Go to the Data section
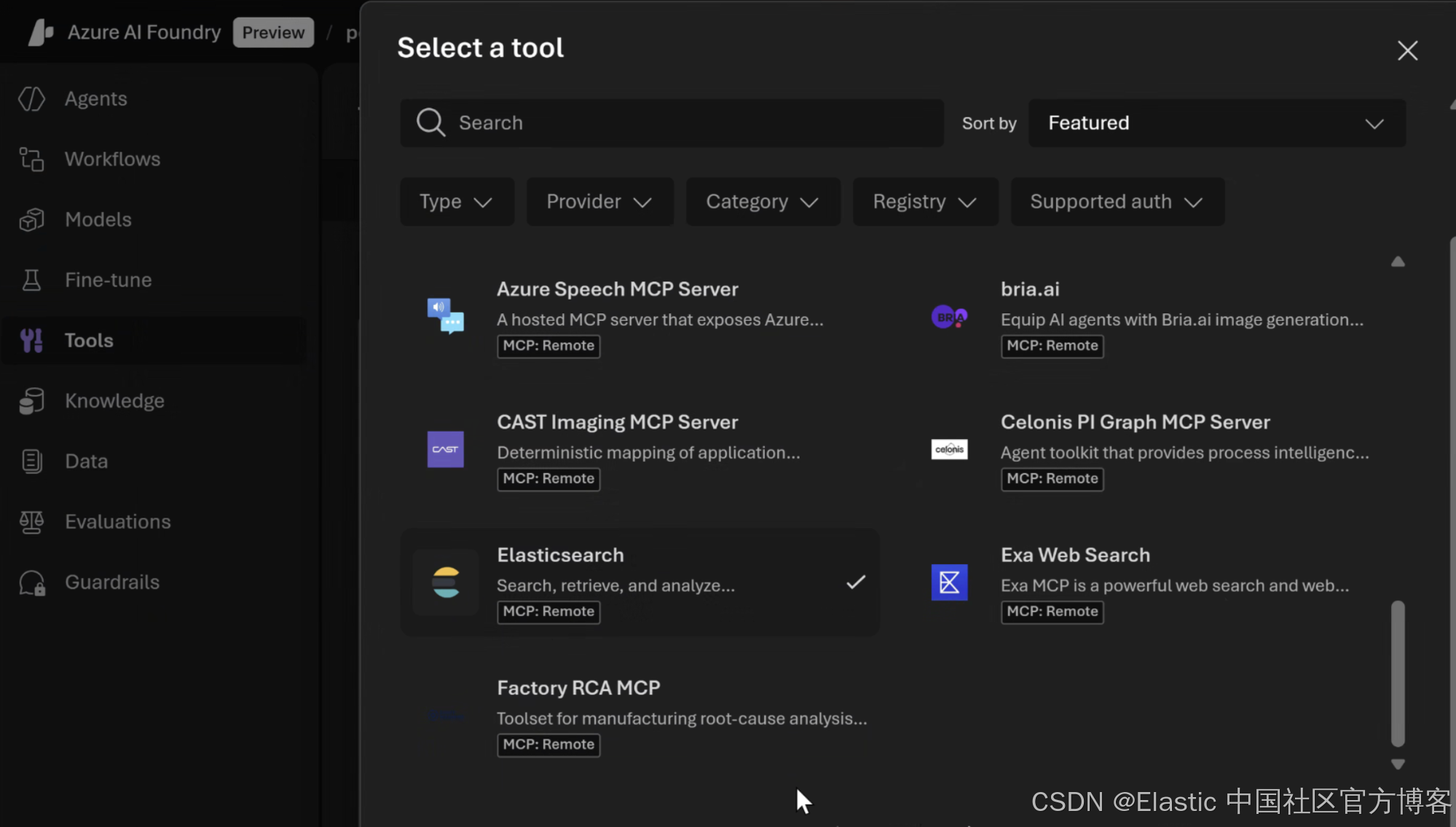Image resolution: width=1456 pixels, height=827 pixels. 86,462
